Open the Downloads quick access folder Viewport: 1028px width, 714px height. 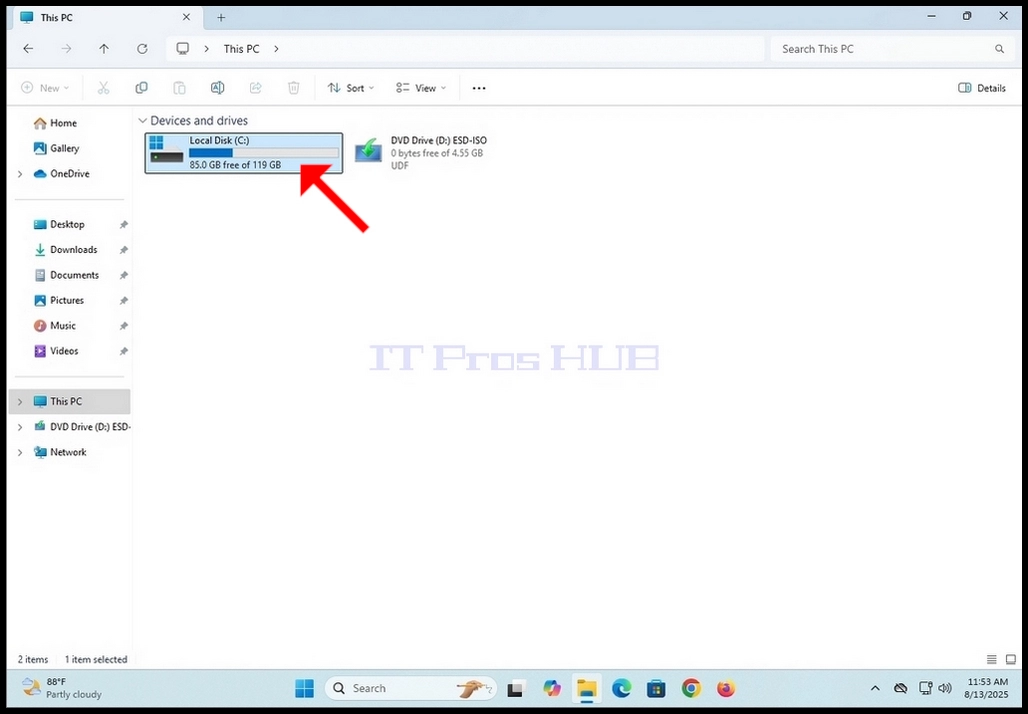pos(73,250)
